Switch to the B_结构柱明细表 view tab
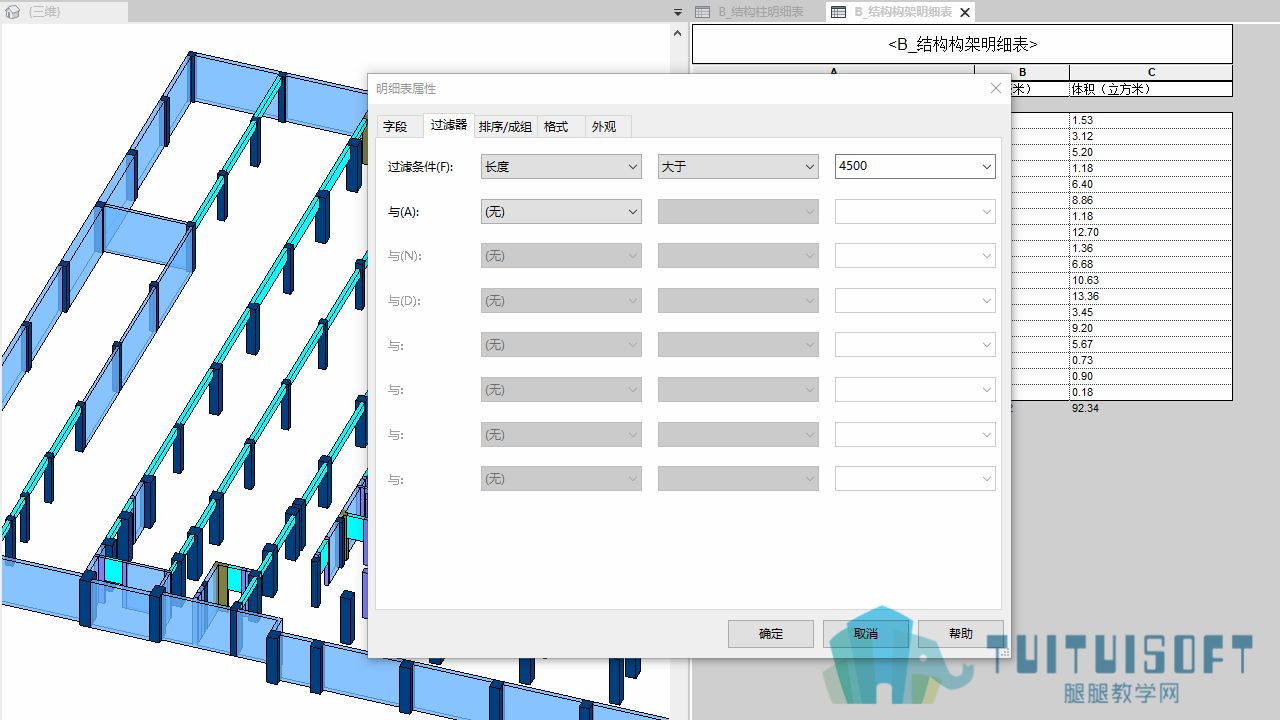This screenshot has height=720, width=1280. [756, 12]
